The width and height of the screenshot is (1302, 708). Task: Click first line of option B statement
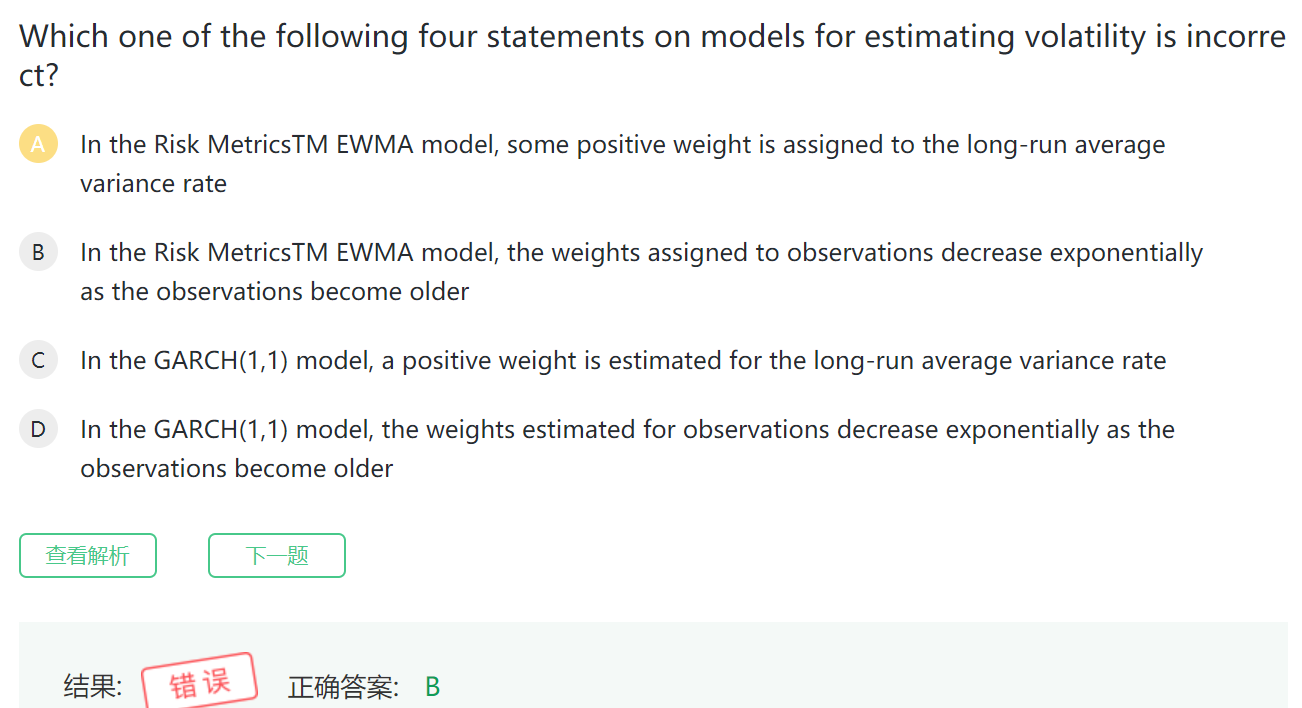click(x=641, y=253)
